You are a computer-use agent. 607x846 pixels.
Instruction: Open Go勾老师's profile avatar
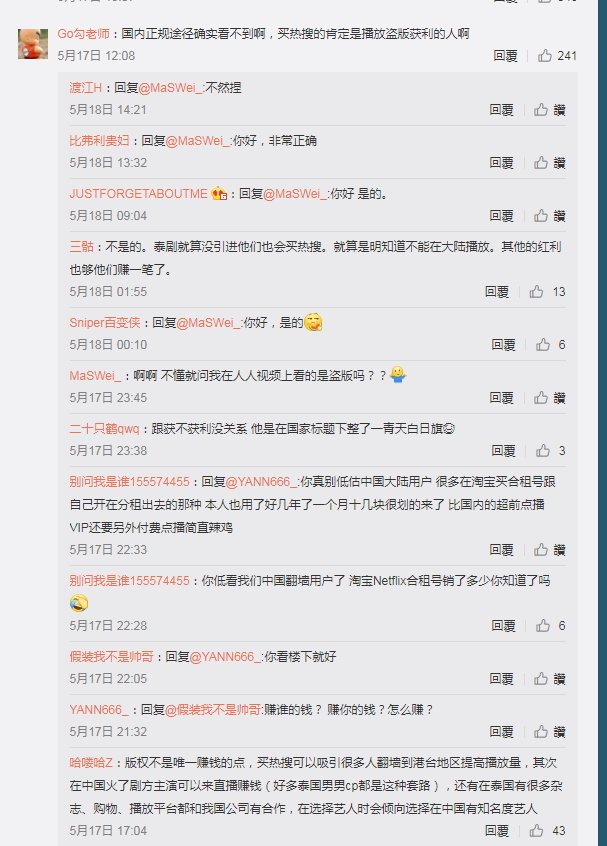33,44
